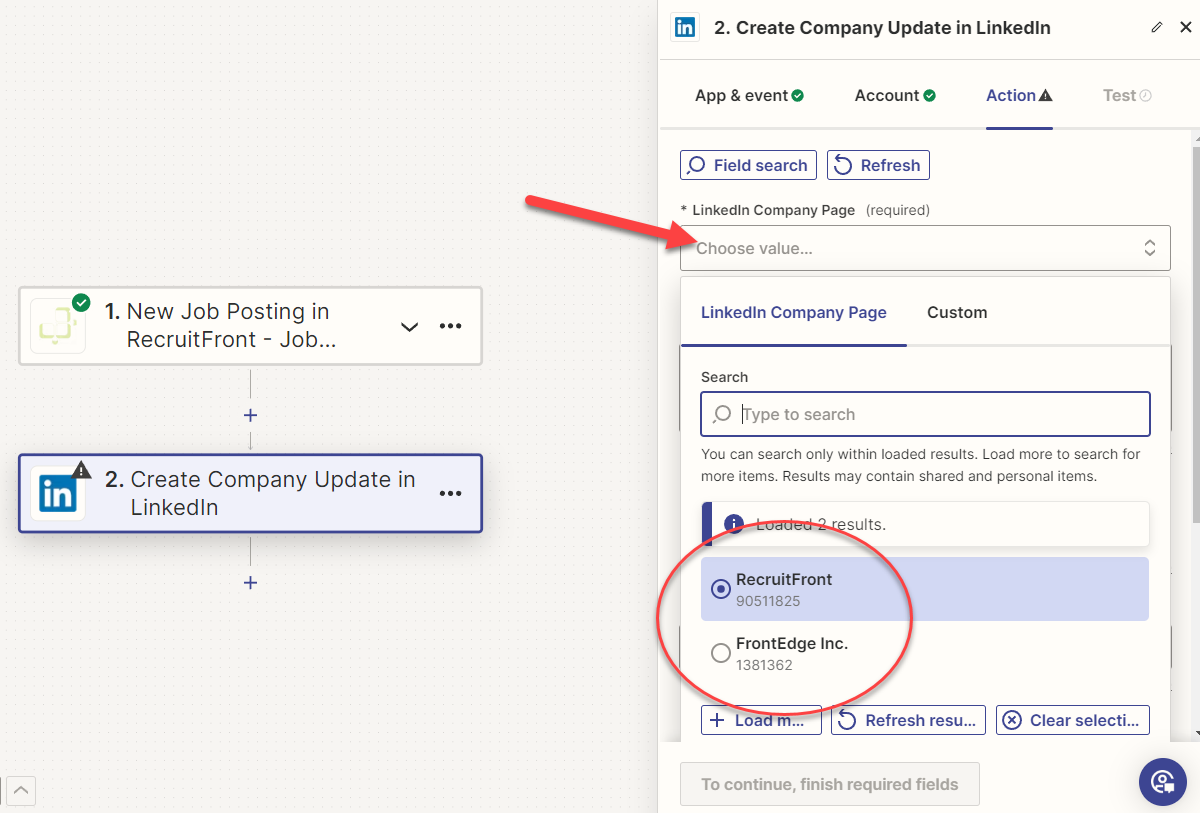1200x813 pixels.
Task: Click the Clear selection button
Action: click(x=1073, y=720)
